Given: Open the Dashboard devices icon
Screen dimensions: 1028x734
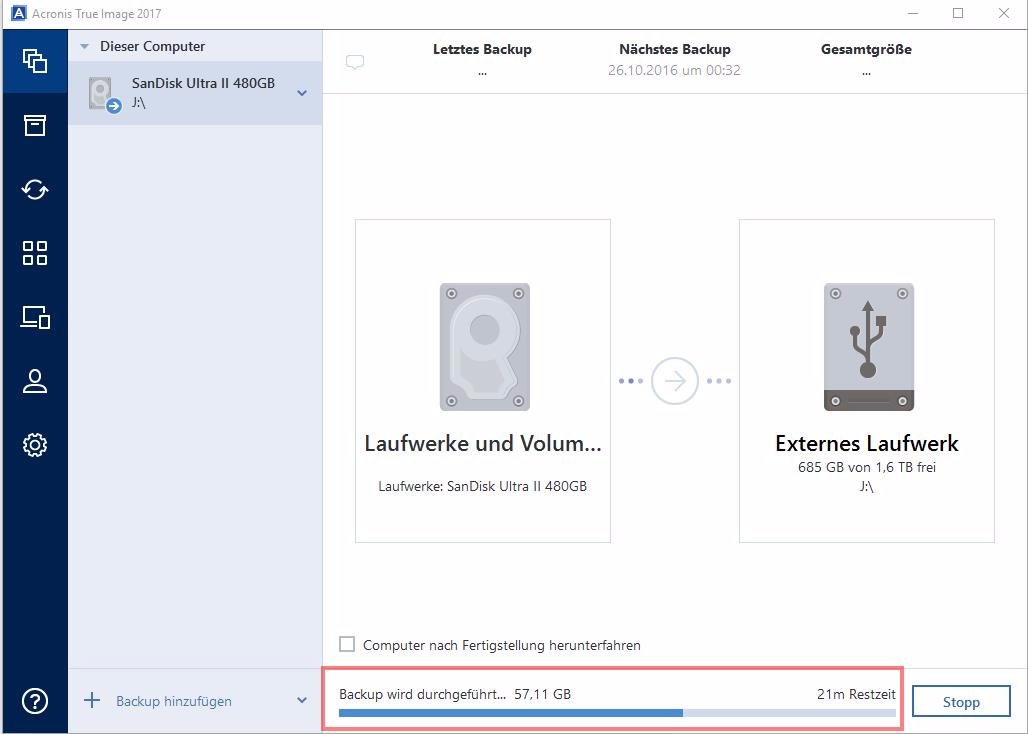Looking at the screenshot, I should pyautogui.click(x=35, y=317).
